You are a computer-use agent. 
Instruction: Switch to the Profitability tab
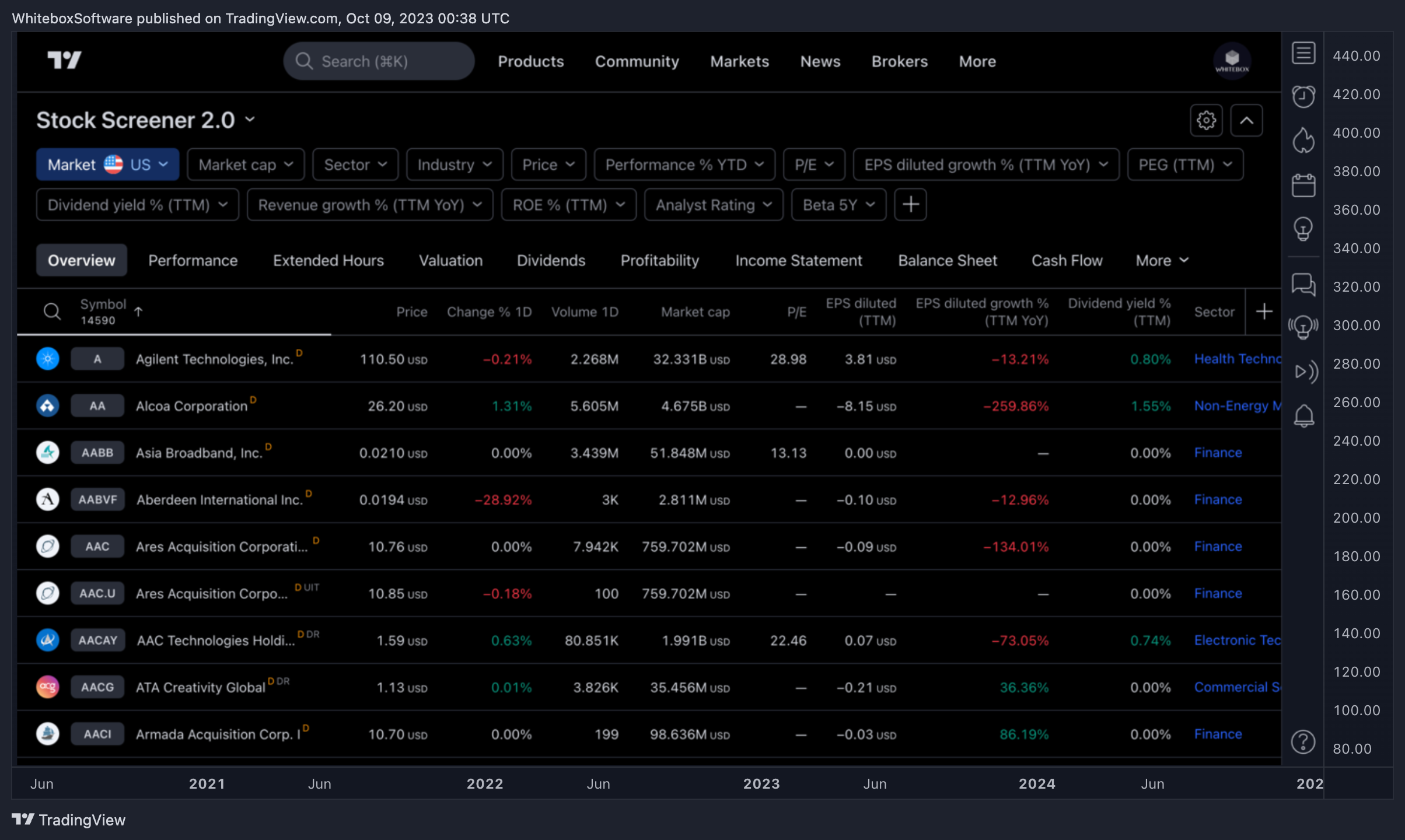pyautogui.click(x=659, y=260)
